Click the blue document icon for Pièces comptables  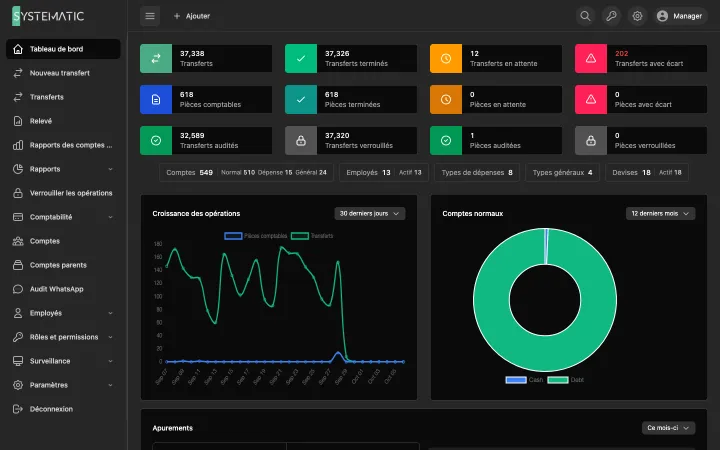(x=156, y=99)
